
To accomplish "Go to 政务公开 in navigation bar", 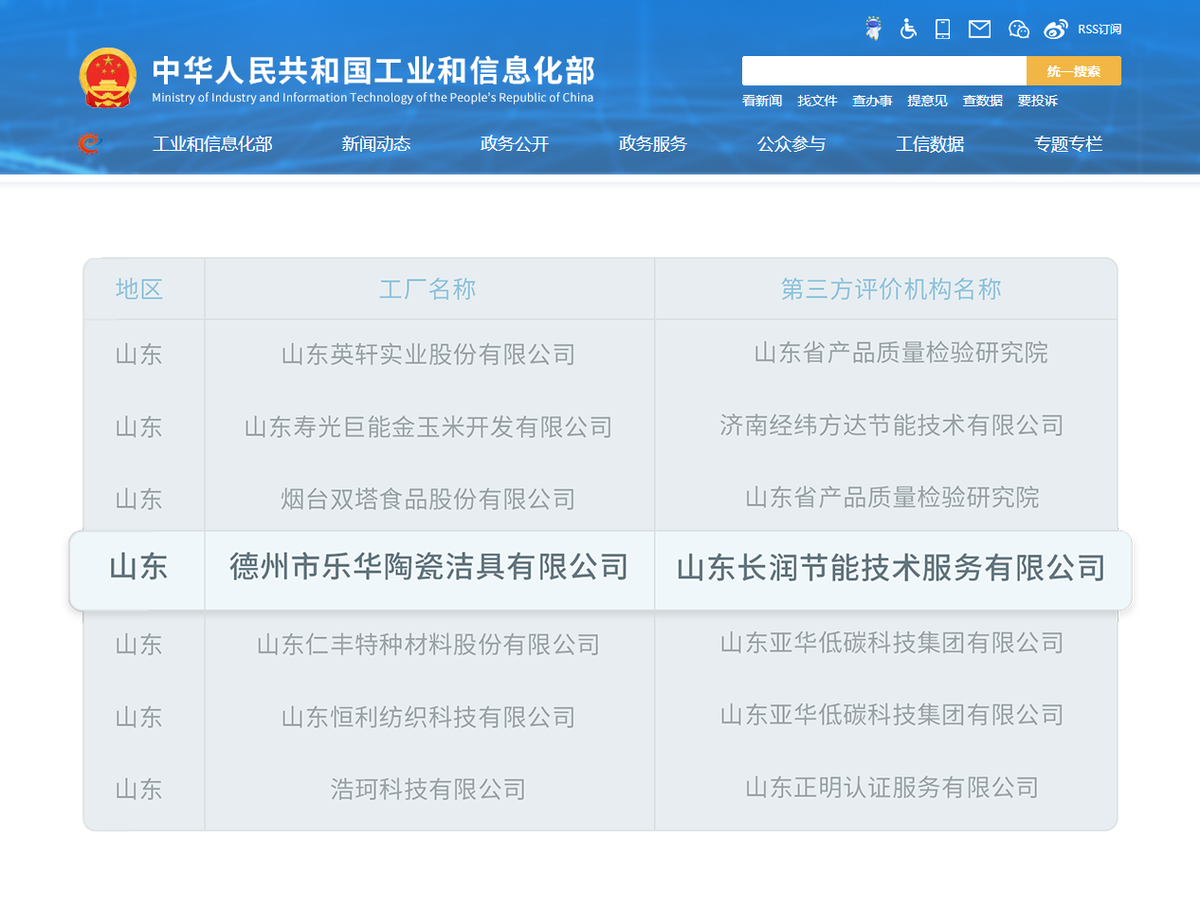I will point(515,144).
